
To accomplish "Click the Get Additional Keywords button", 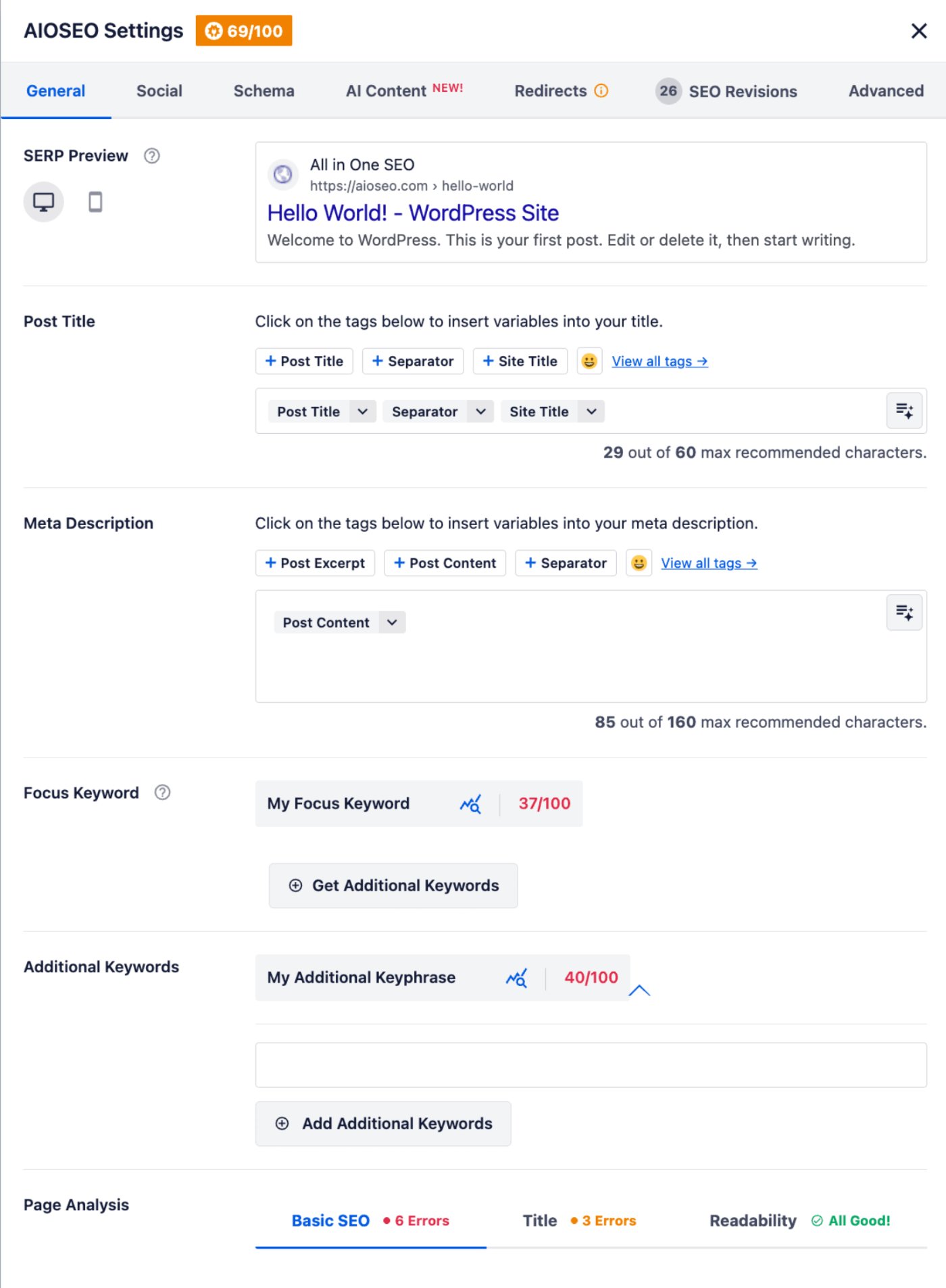I will pyautogui.click(x=393, y=885).
